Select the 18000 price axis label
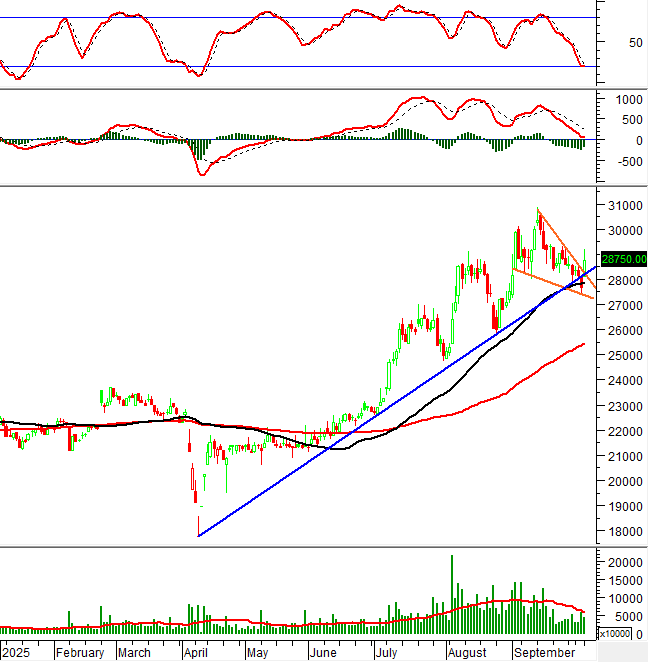 pyautogui.click(x=622, y=532)
